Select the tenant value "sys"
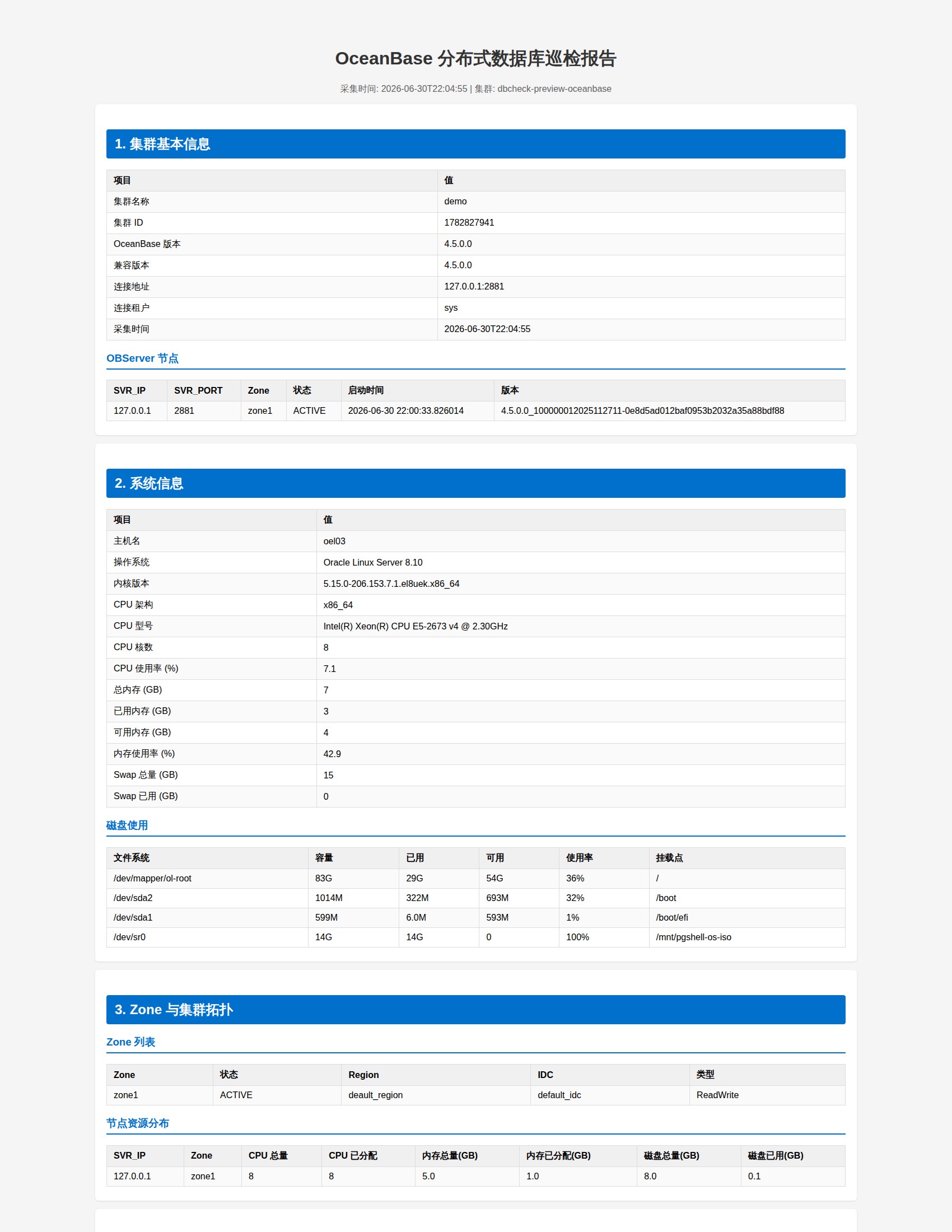952x1232 pixels. pyautogui.click(x=451, y=308)
